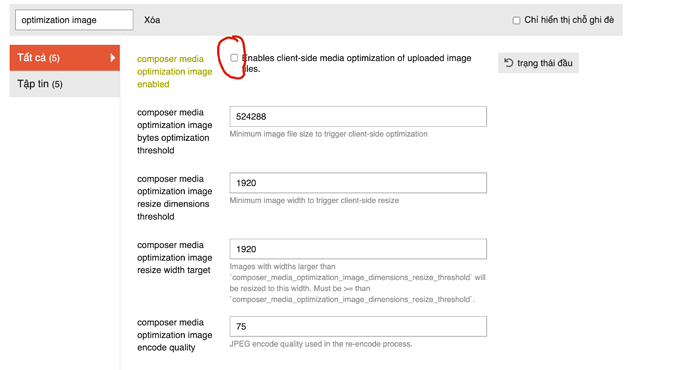Click 'resize dimensions threshold' setting label
This screenshot has width=690, height=370.
click(x=175, y=198)
